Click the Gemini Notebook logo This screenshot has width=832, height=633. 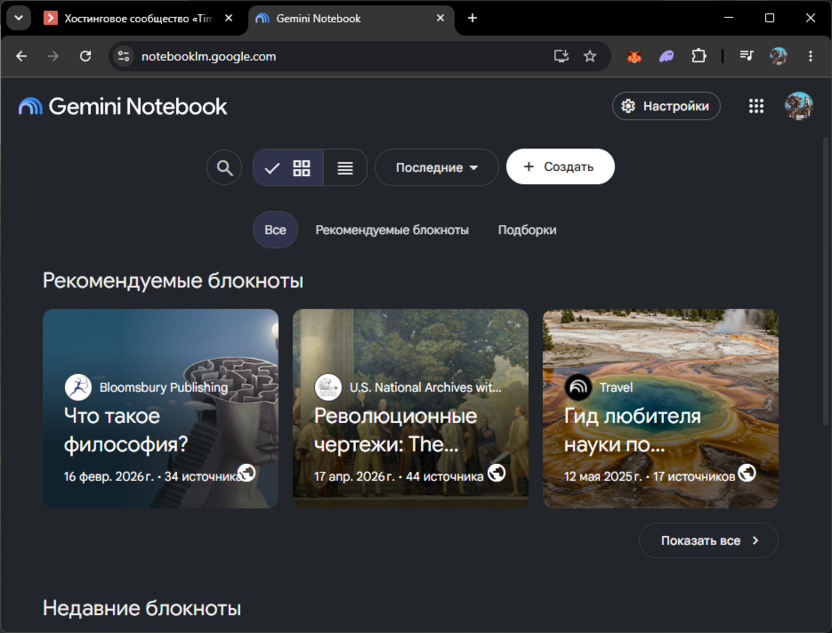[x=123, y=107]
